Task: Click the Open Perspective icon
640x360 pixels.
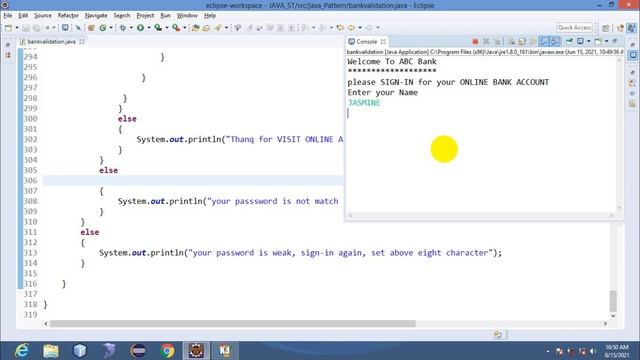Action: pyautogui.click(x=606, y=28)
